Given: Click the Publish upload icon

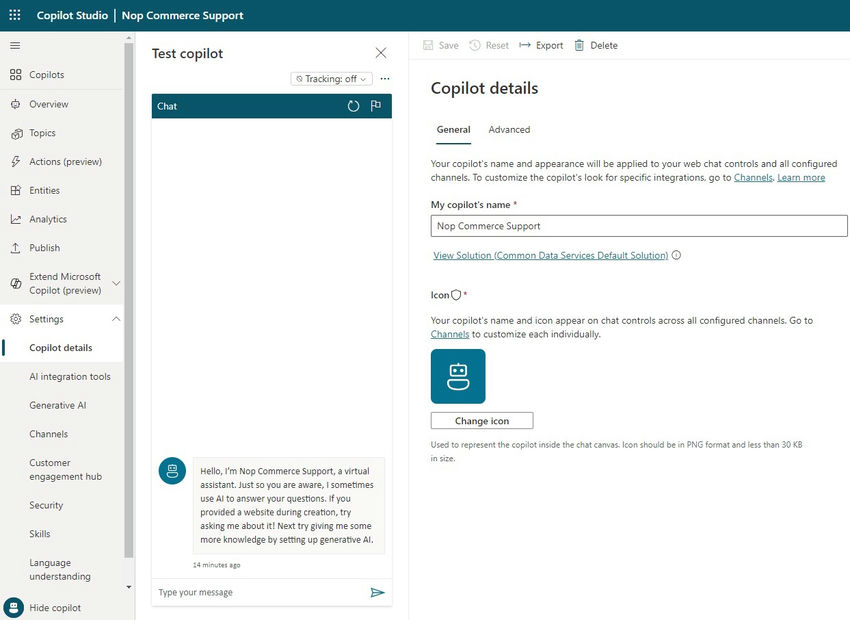Looking at the screenshot, I should tap(16, 248).
